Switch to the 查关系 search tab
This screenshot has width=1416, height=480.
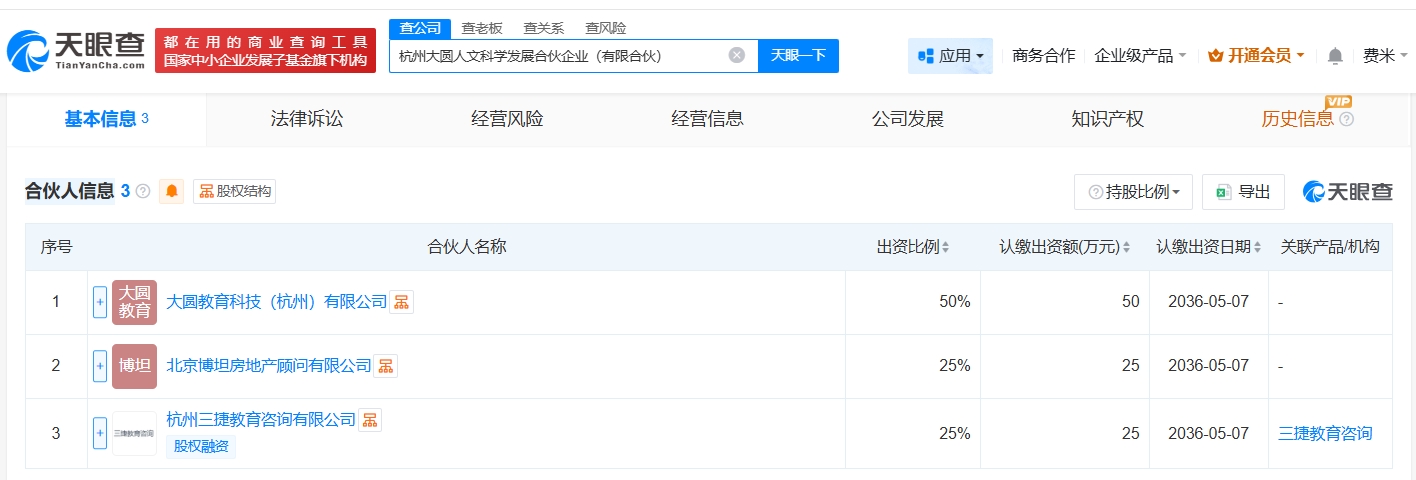click(544, 28)
